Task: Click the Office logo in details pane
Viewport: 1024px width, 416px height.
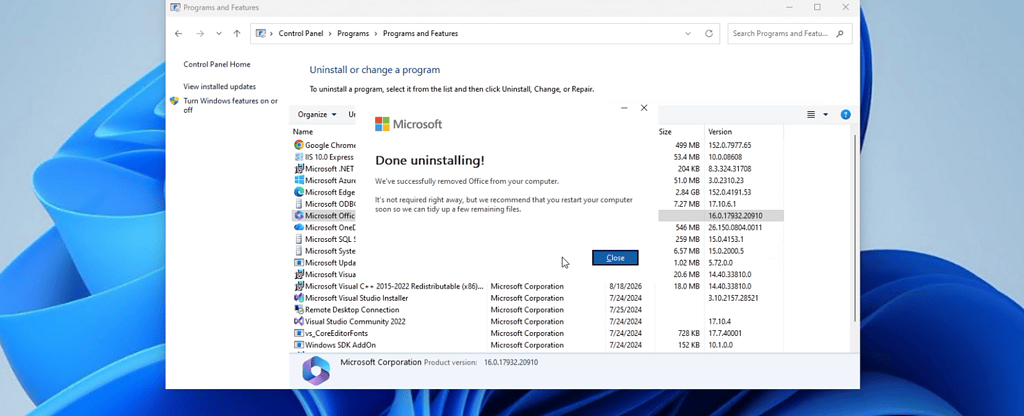Action: [x=316, y=370]
